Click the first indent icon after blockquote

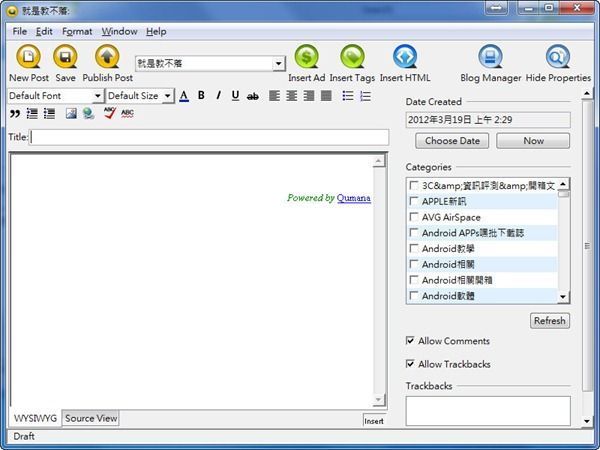32,113
